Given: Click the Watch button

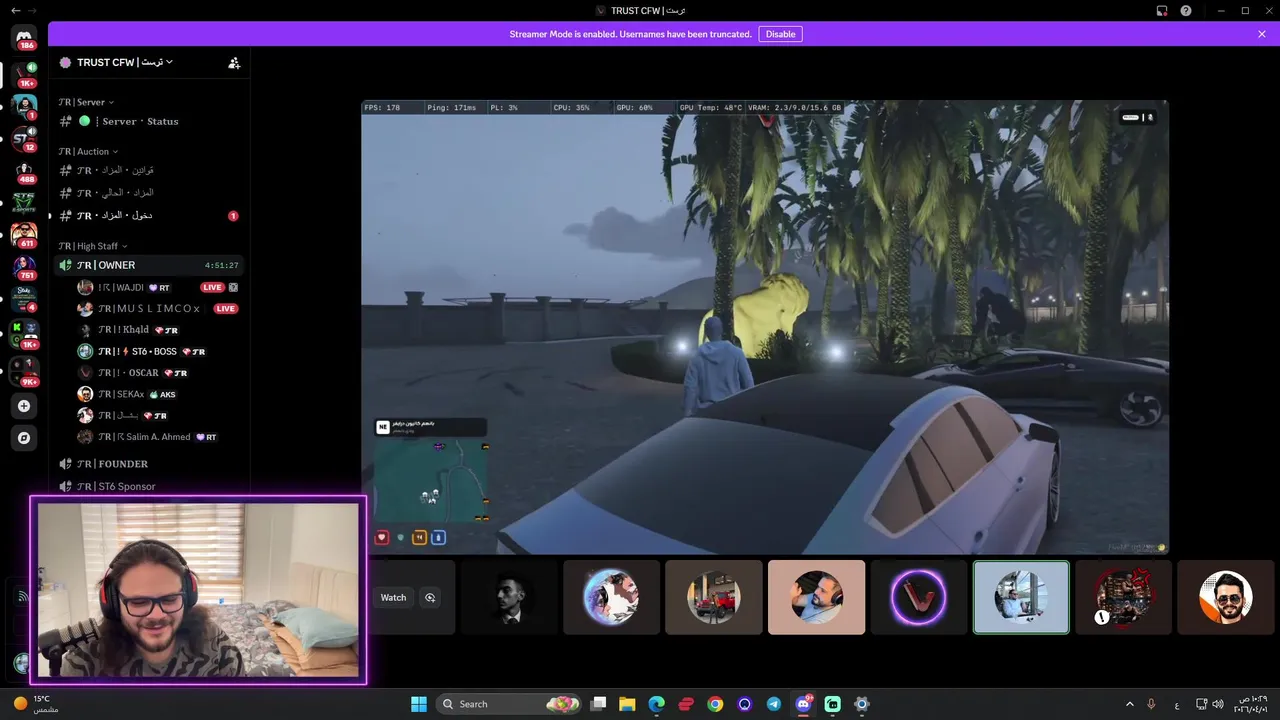Looking at the screenshot, I should click(393, 598).
